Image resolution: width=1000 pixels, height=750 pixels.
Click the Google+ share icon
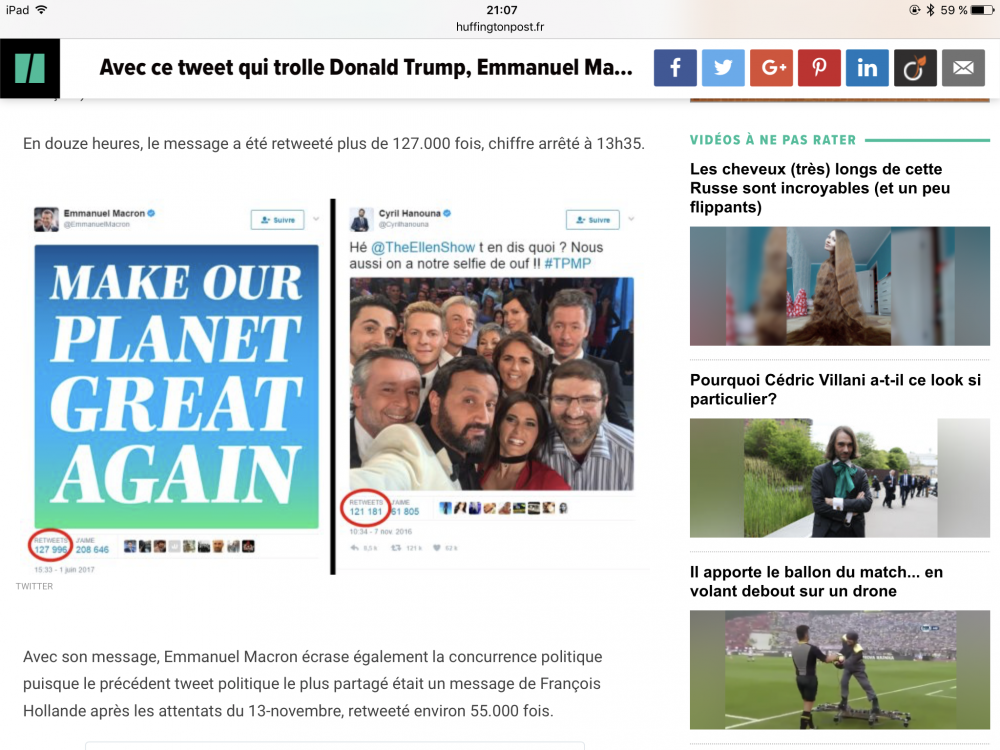771,68
